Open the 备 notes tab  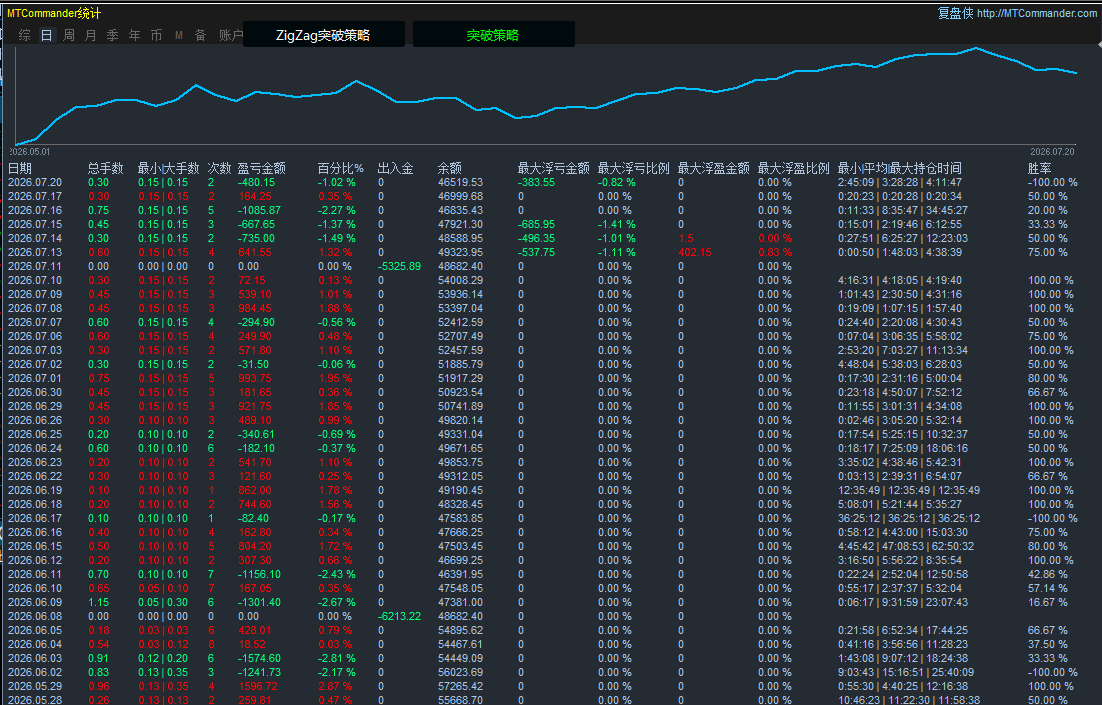tap(201, 35)
